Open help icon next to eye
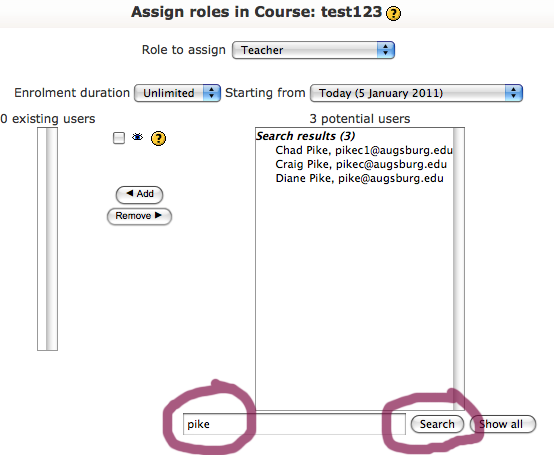The width and height of the screenshot is (554, 455). pyautogui.click(x=158, y=138)
